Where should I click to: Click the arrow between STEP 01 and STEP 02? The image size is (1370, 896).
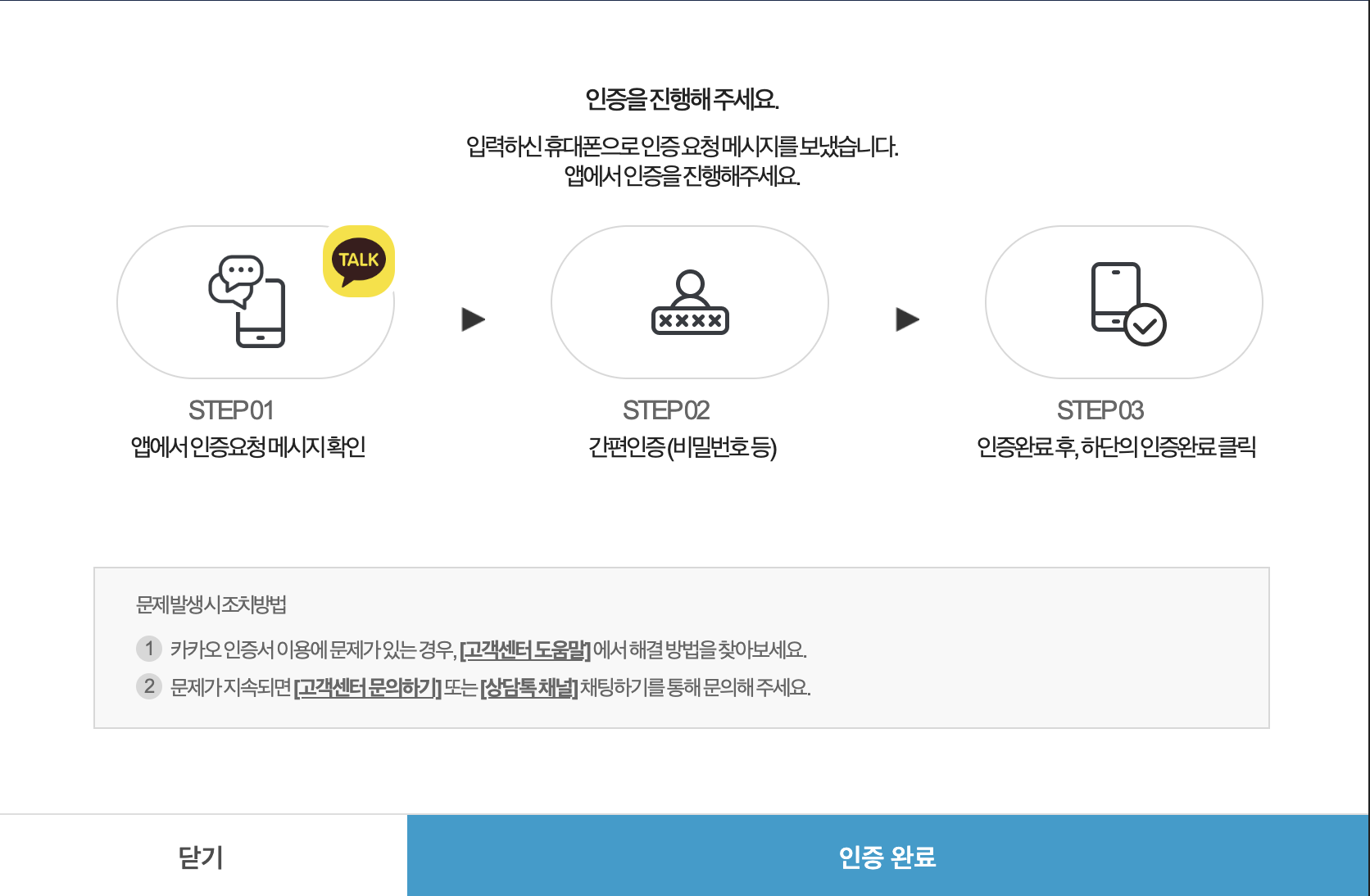point(474,320)
